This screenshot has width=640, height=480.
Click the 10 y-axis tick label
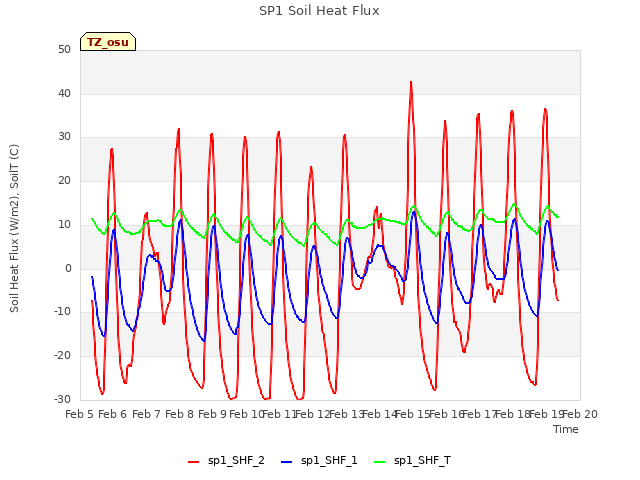tap(64, 224)
